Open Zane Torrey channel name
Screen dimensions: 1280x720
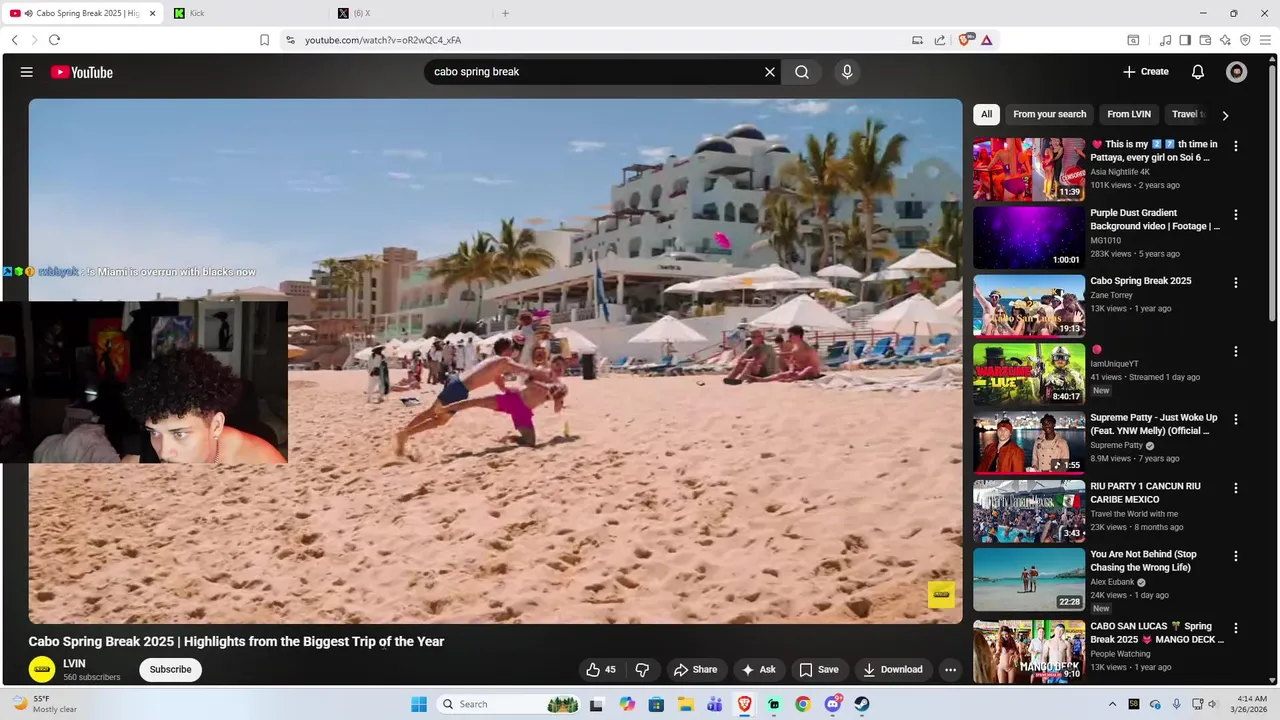1111,295
